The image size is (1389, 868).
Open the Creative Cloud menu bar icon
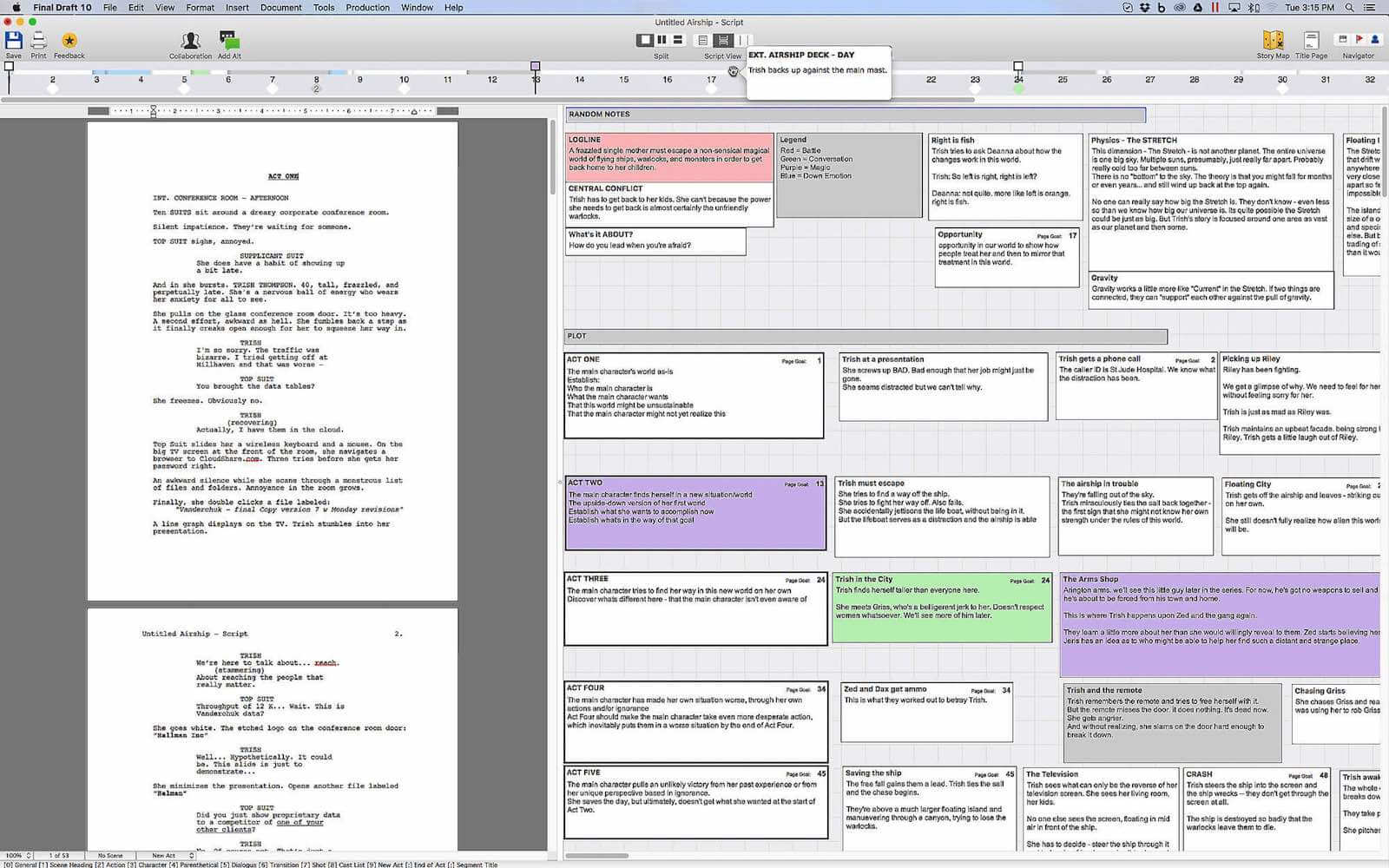tap(1181, 7)
